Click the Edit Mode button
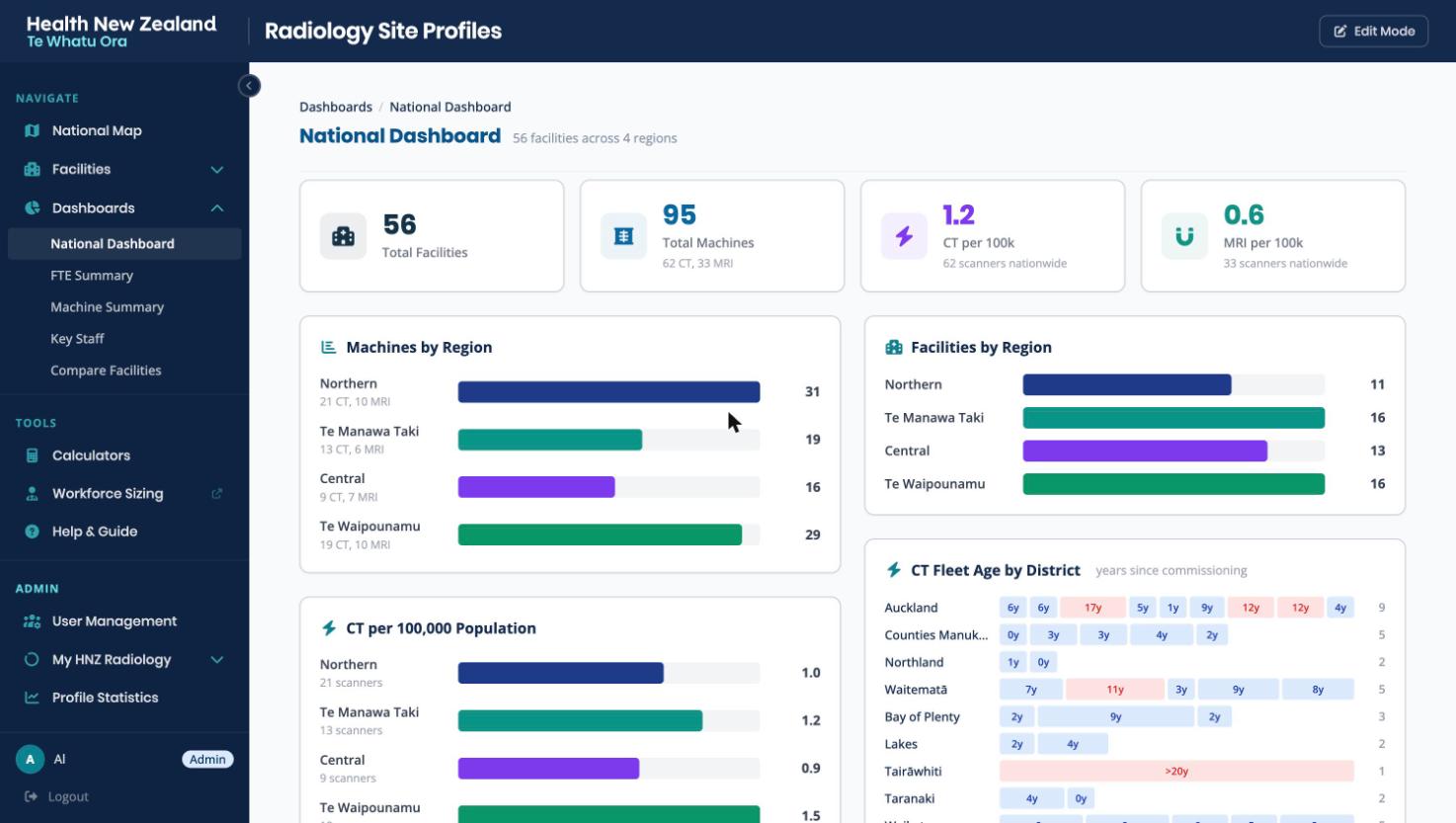This screenshot has height=823, width=1456. [x=1373, y=31]
